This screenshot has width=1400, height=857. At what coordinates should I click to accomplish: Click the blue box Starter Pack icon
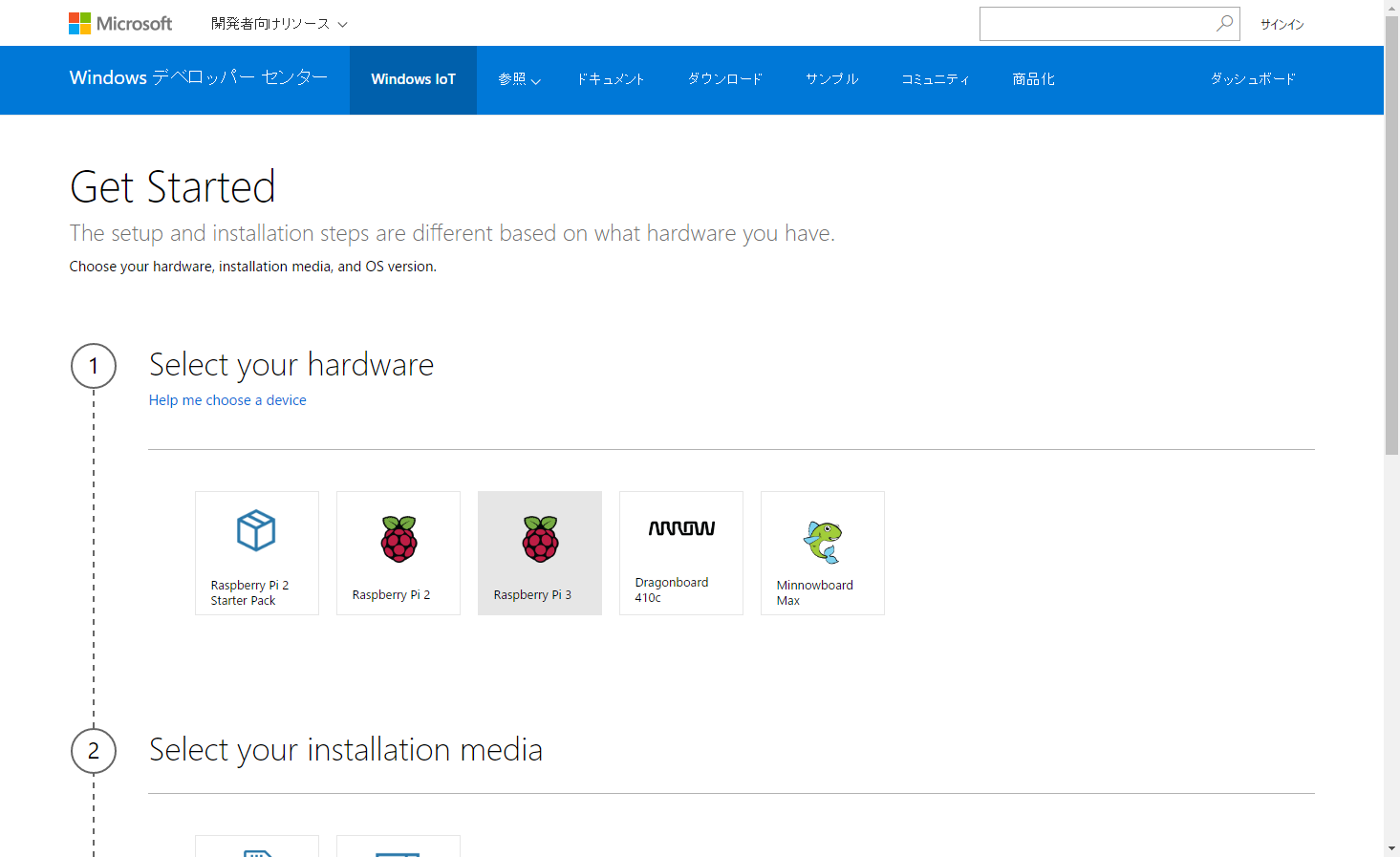256,530
